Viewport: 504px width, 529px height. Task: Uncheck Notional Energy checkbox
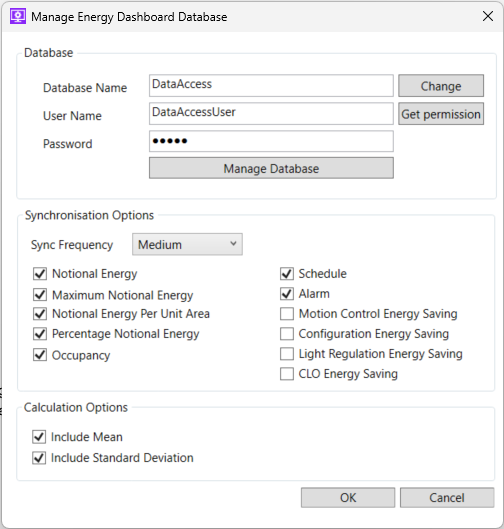[x=40, y=274]
